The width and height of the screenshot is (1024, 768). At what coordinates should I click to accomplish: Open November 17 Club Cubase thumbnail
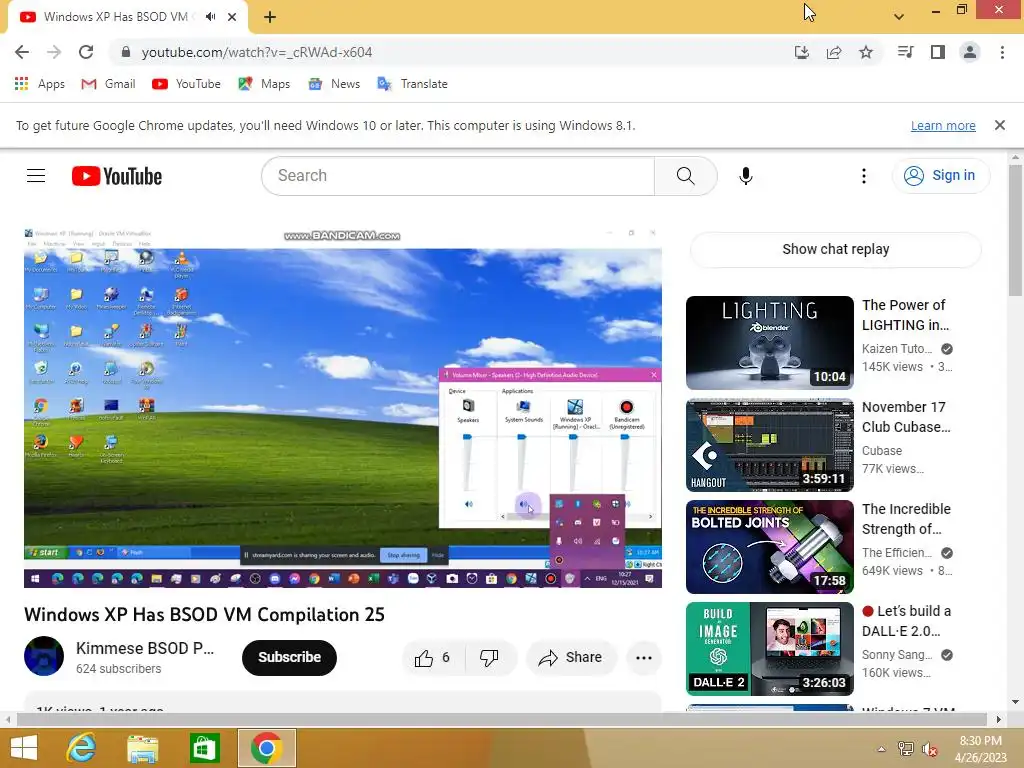[x=769, y=445]
